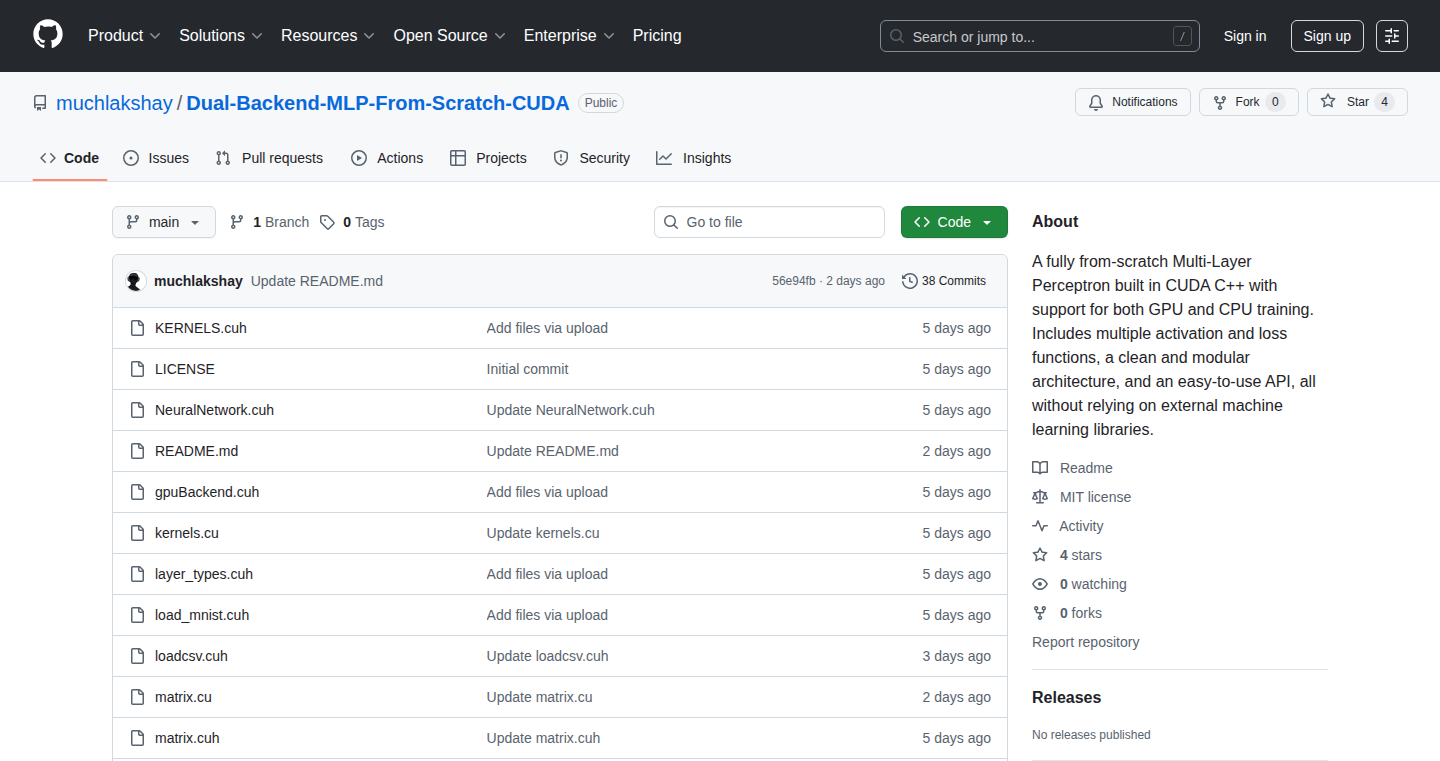Switch to the Code tab
The width and height of the screenshot is (1440, 761).
[x=70, y=158]
